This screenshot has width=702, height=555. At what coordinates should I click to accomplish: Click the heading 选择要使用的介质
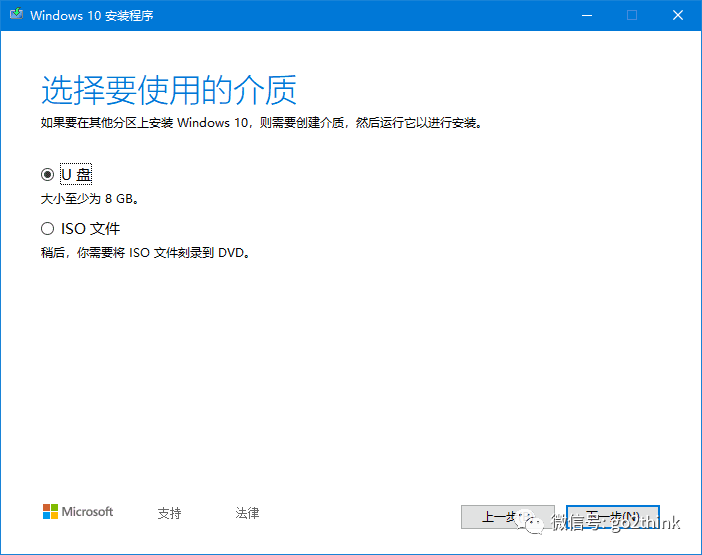coord(169,90)
